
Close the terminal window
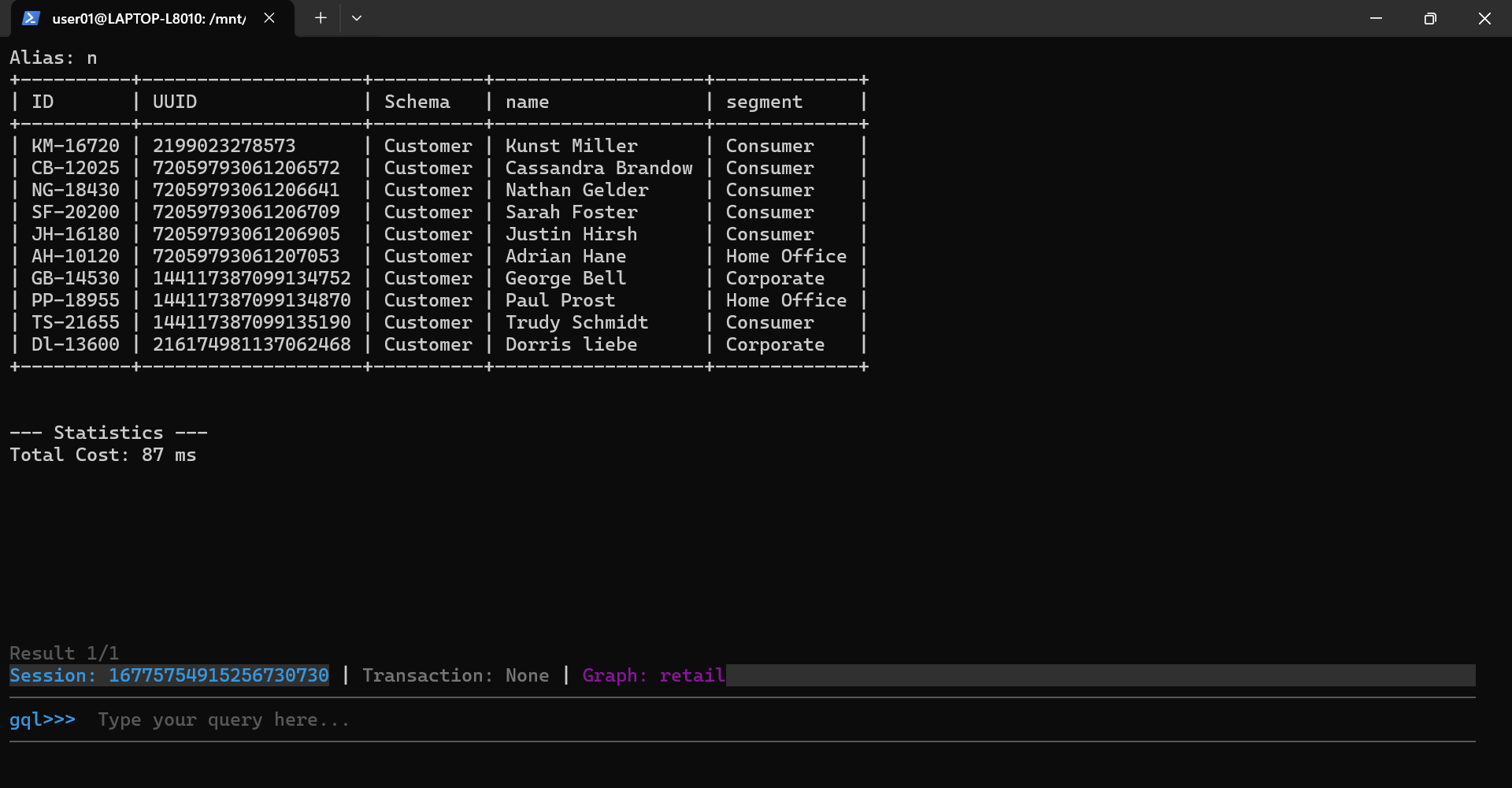click(1484, 18)
